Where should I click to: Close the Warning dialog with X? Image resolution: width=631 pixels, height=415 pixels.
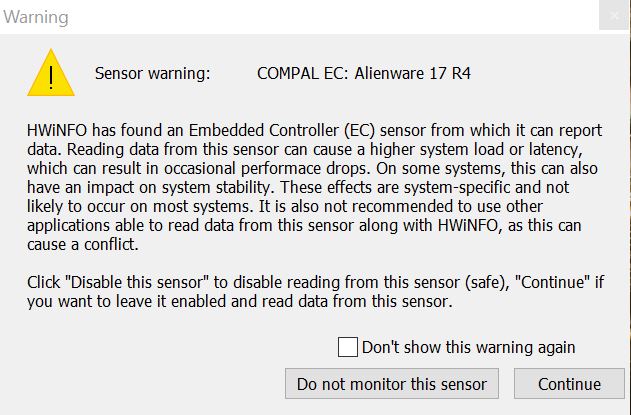614,15
